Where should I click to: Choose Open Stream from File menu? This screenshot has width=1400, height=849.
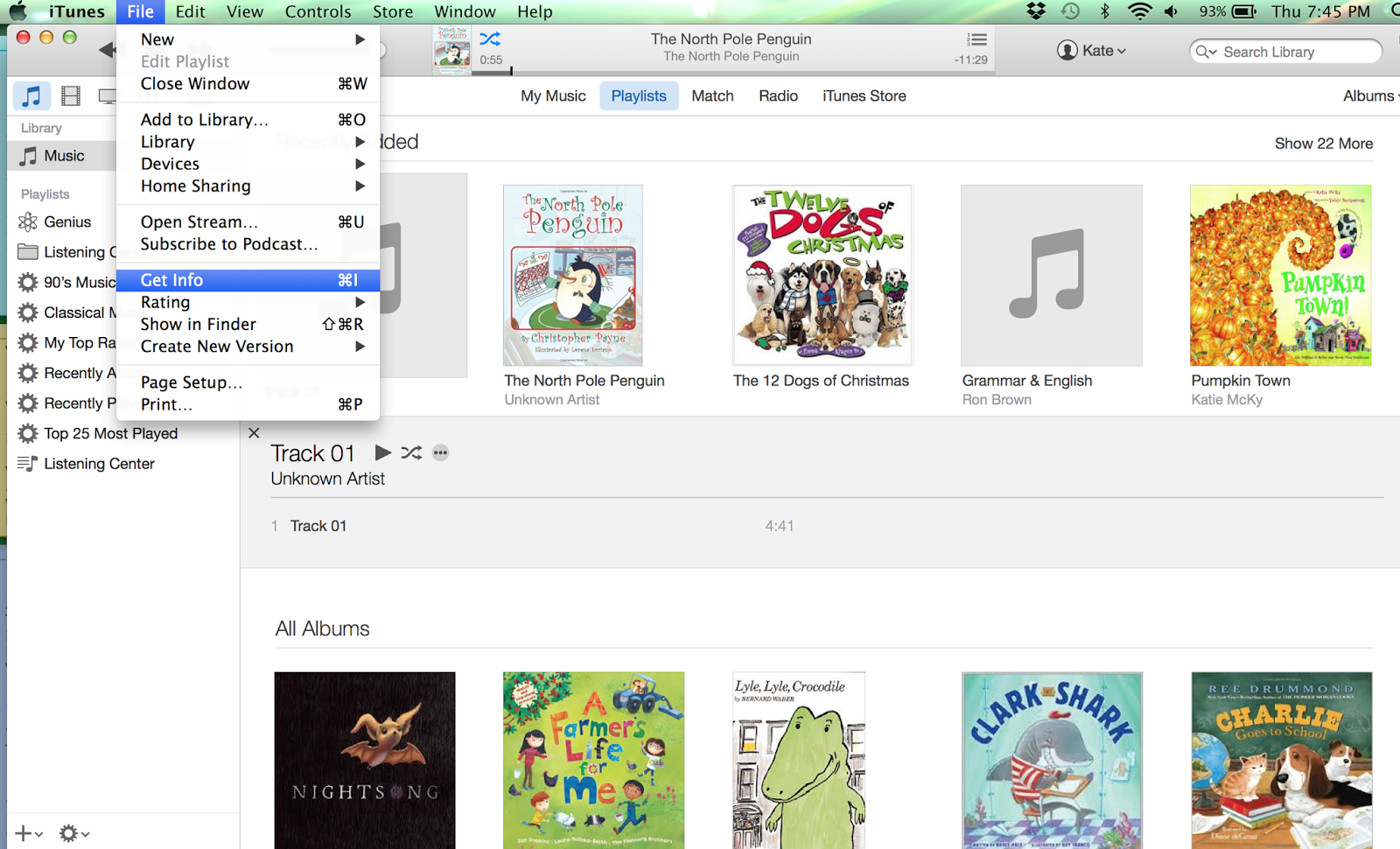click(248, 222)
